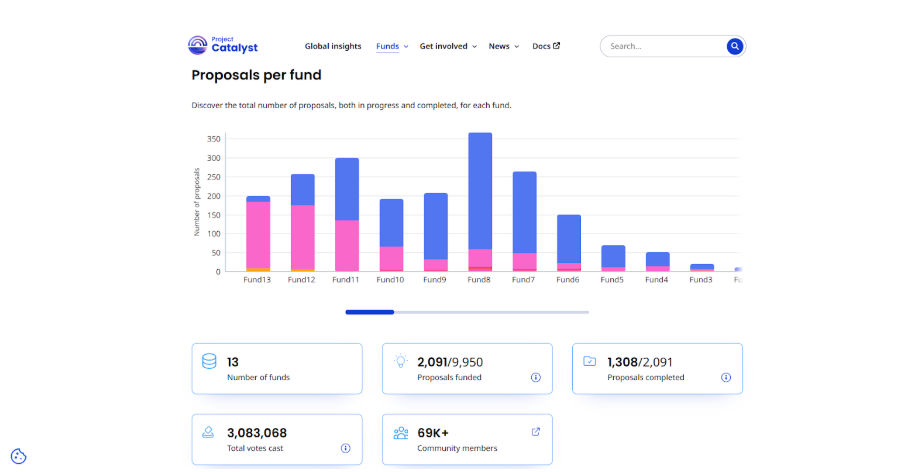Click the Fund9 blue bar segment
Viewport: 907px width, 472px height.
[436, 226]
